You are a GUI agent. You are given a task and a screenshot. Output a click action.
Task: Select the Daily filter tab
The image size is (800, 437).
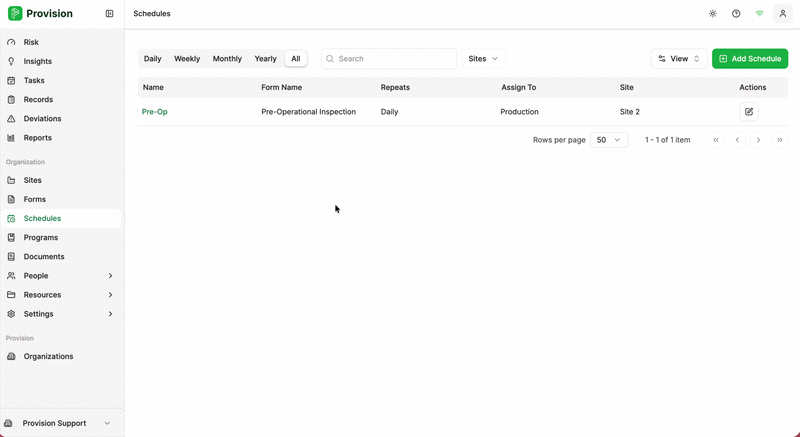(152, 59)
